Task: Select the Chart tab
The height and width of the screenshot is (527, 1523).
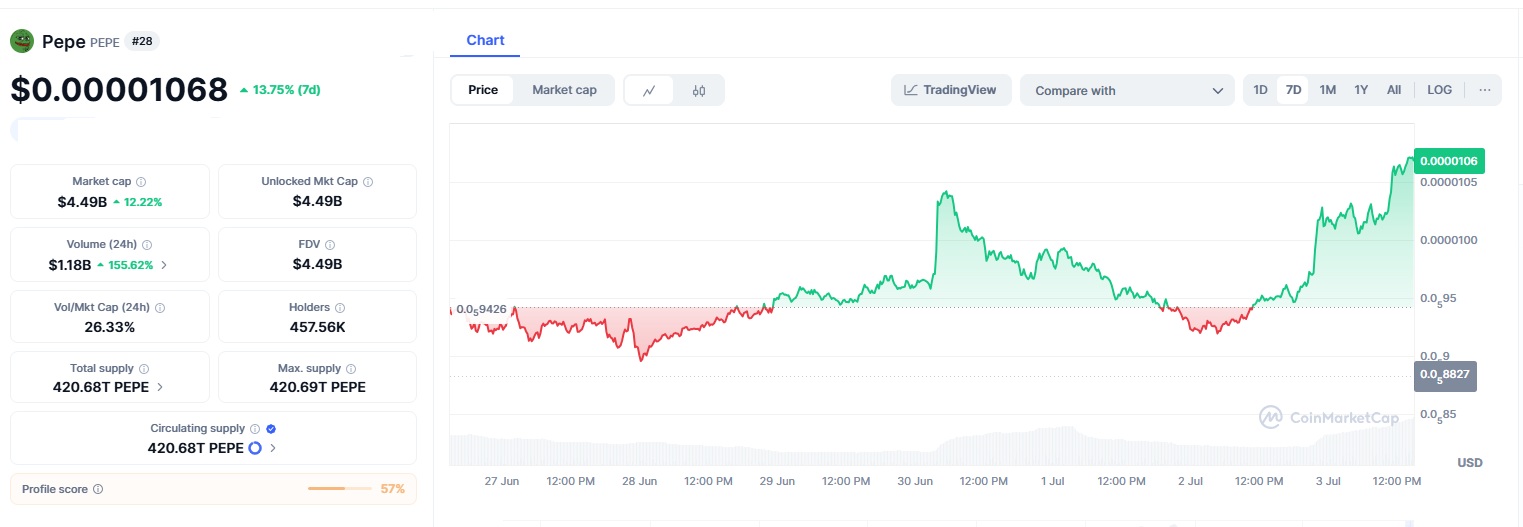Action: pyautogui.click(x=485, y=41)
